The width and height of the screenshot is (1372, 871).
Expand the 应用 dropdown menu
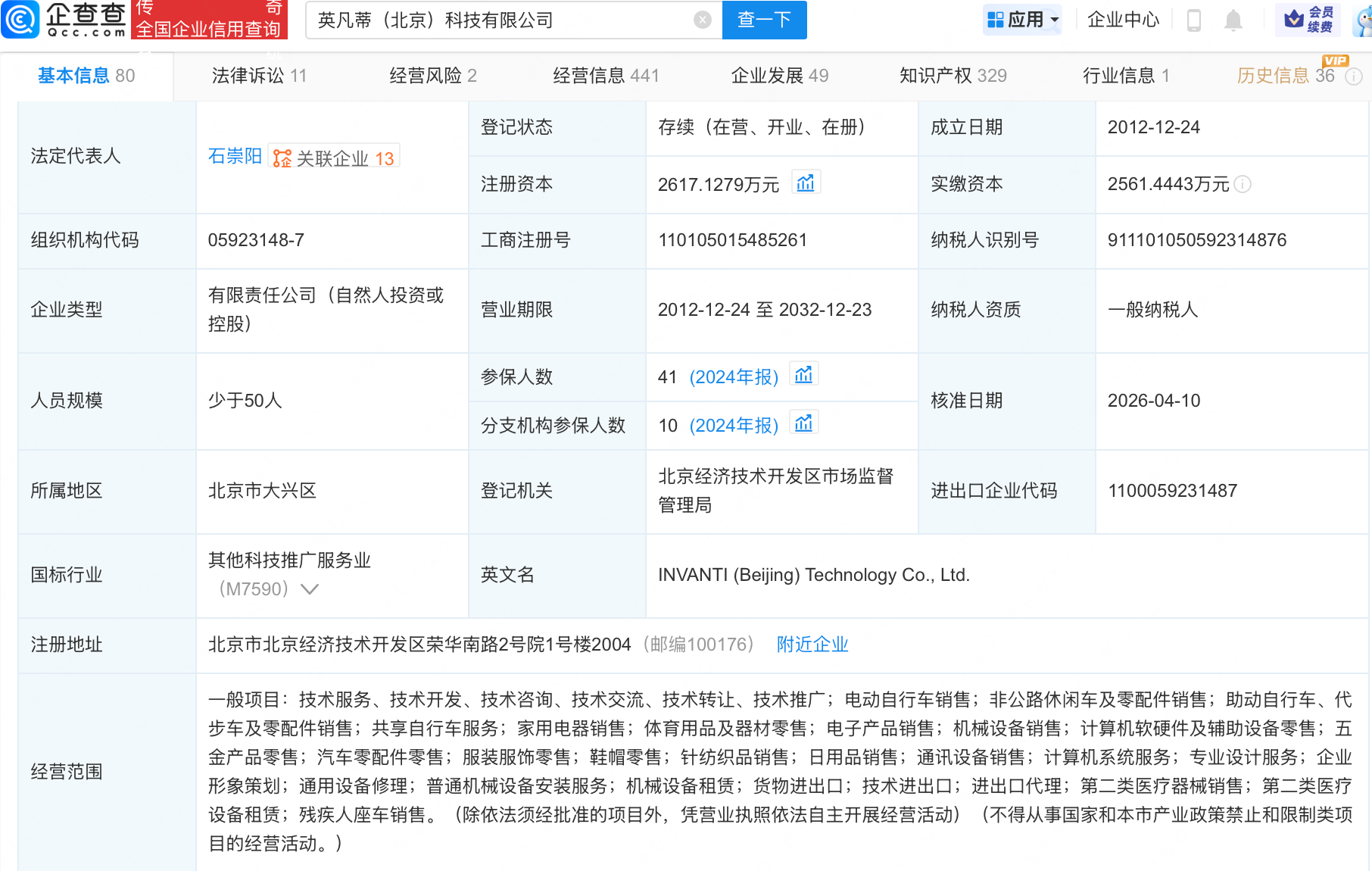[x=1023, y=20]
